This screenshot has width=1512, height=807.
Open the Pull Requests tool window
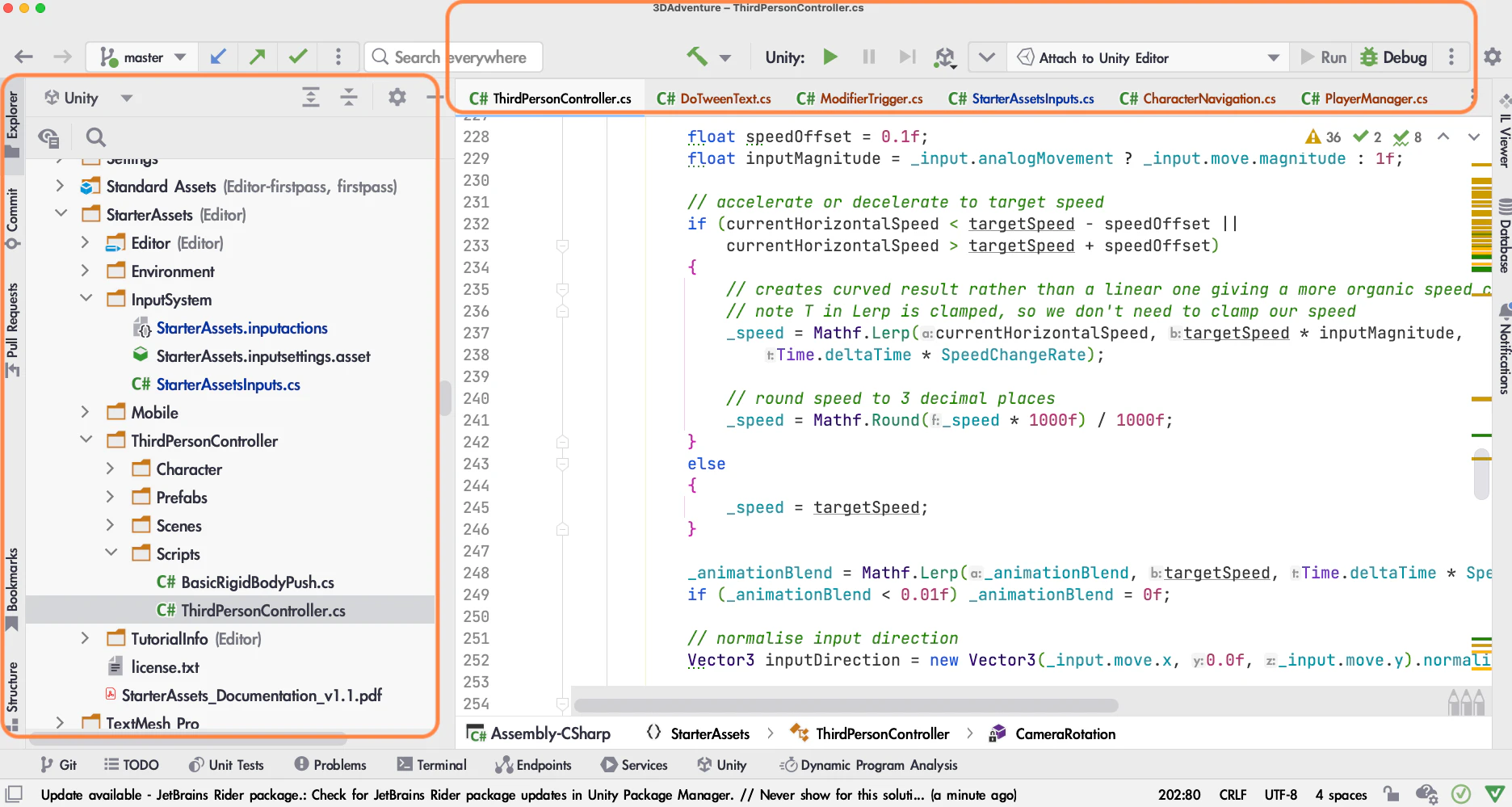pyautogui.click(x=12, y=330)
